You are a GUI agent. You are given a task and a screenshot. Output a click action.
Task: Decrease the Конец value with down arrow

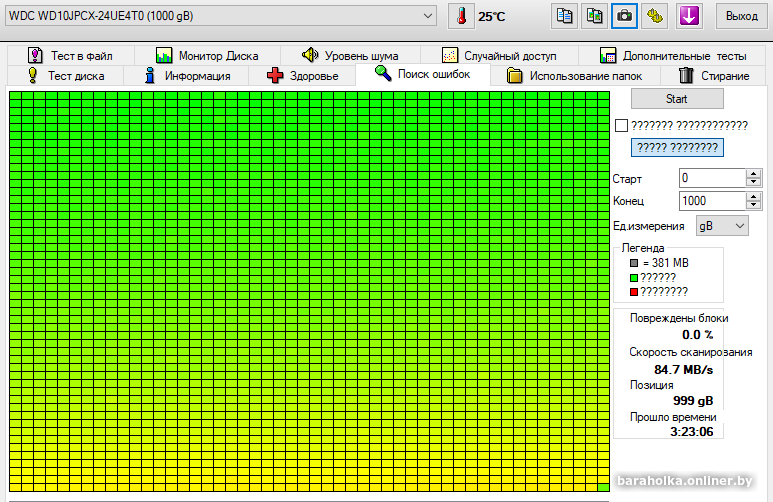(x=753, y=206)
